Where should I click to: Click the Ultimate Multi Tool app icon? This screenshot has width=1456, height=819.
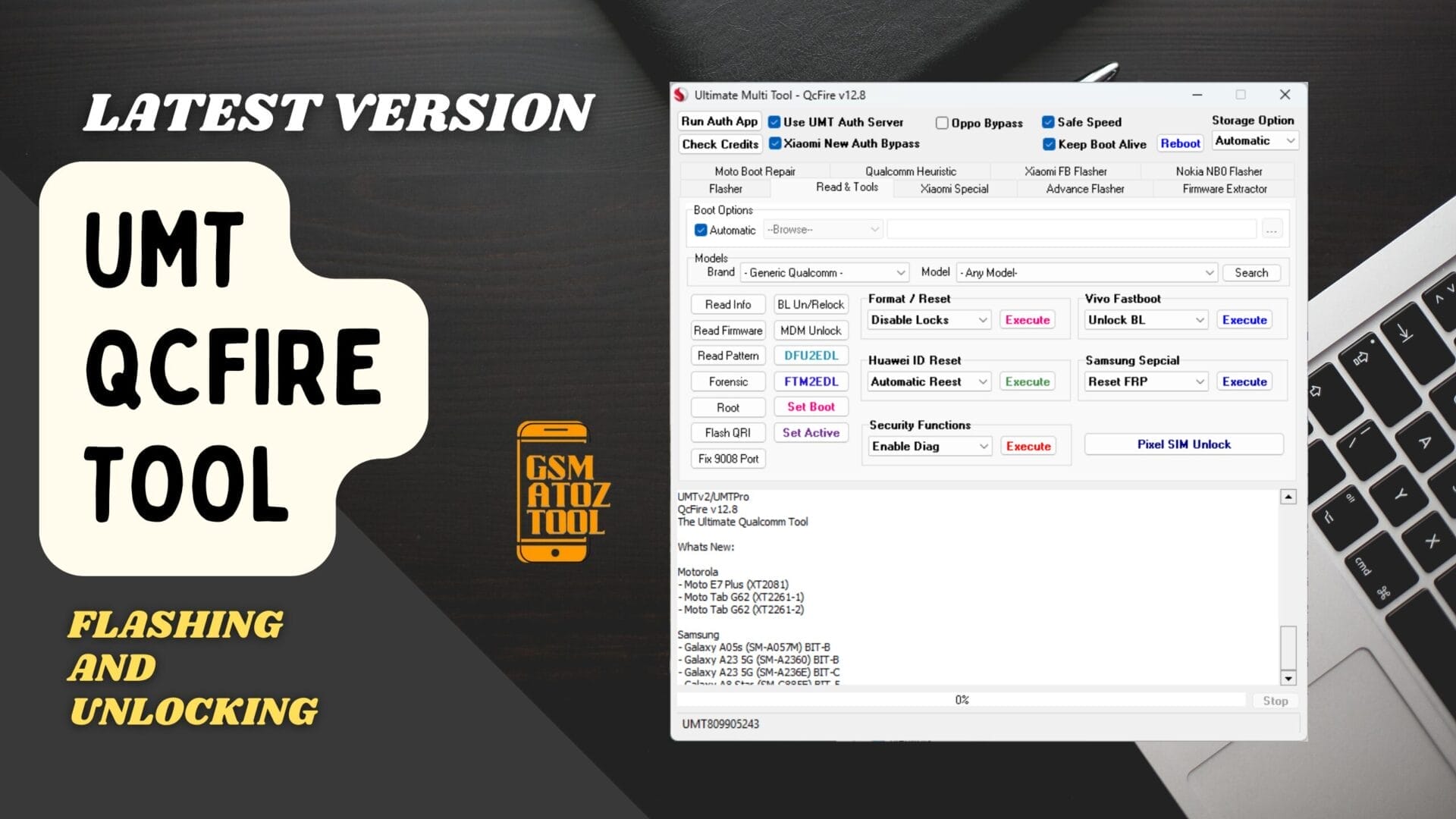(681, 95)
